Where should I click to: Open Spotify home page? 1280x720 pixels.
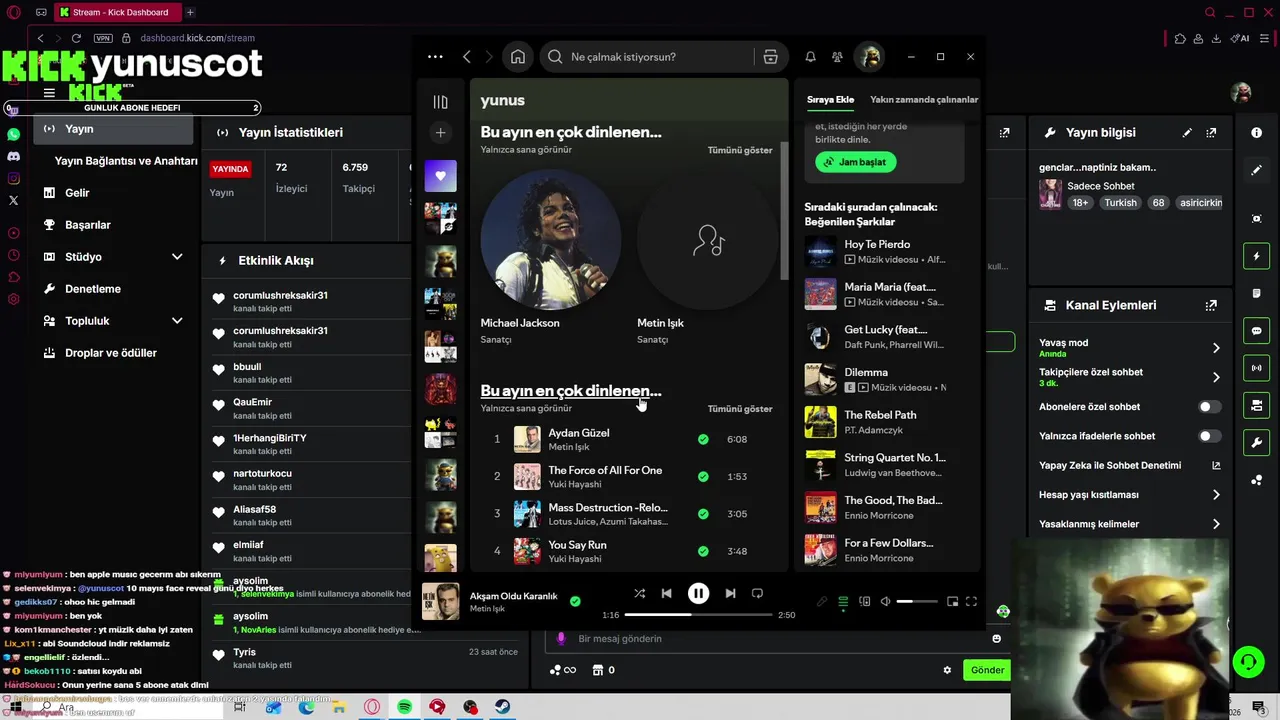click(x=518, y=57)
